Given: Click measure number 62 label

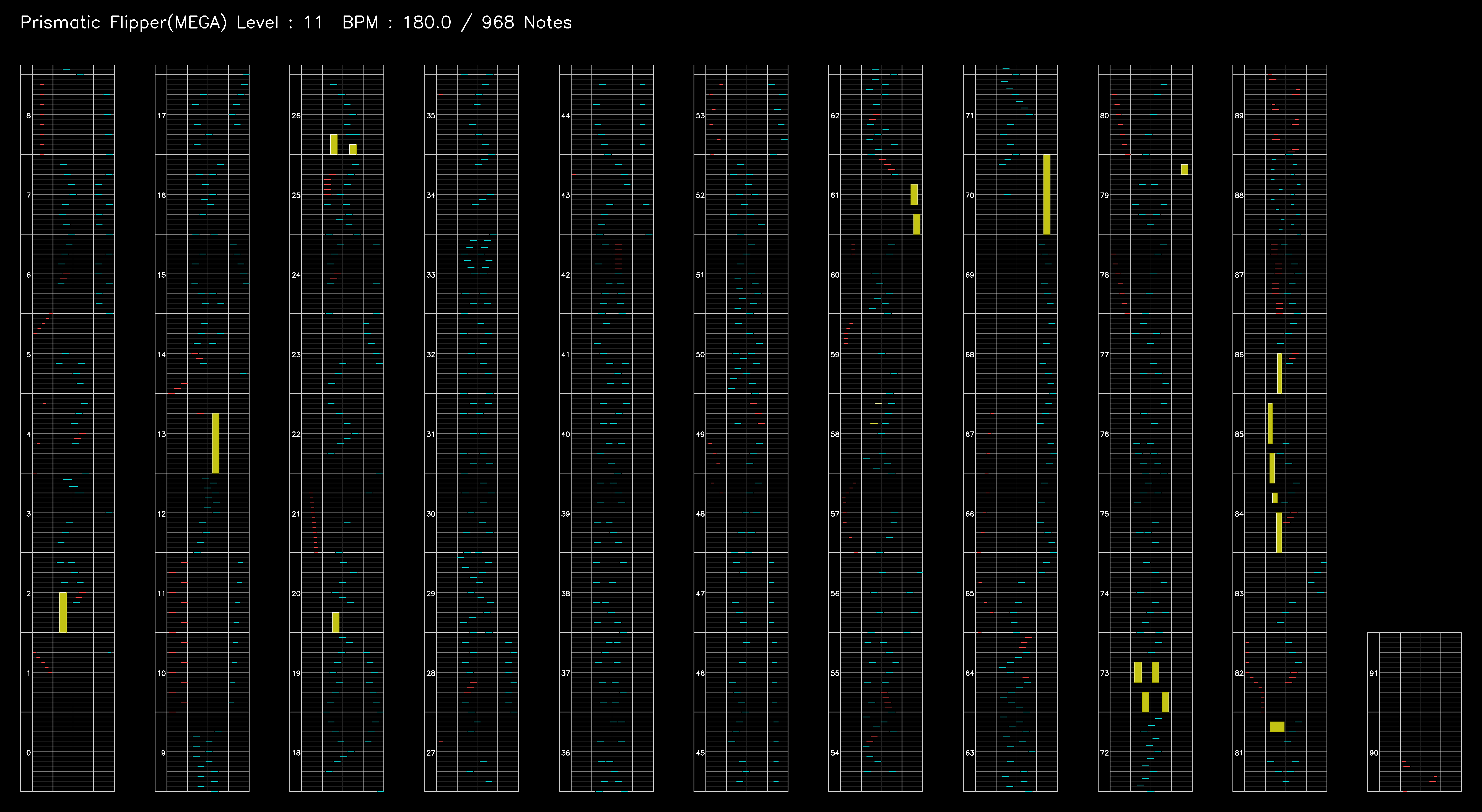Looking at the screenshot, I should [x=835, y=116].
